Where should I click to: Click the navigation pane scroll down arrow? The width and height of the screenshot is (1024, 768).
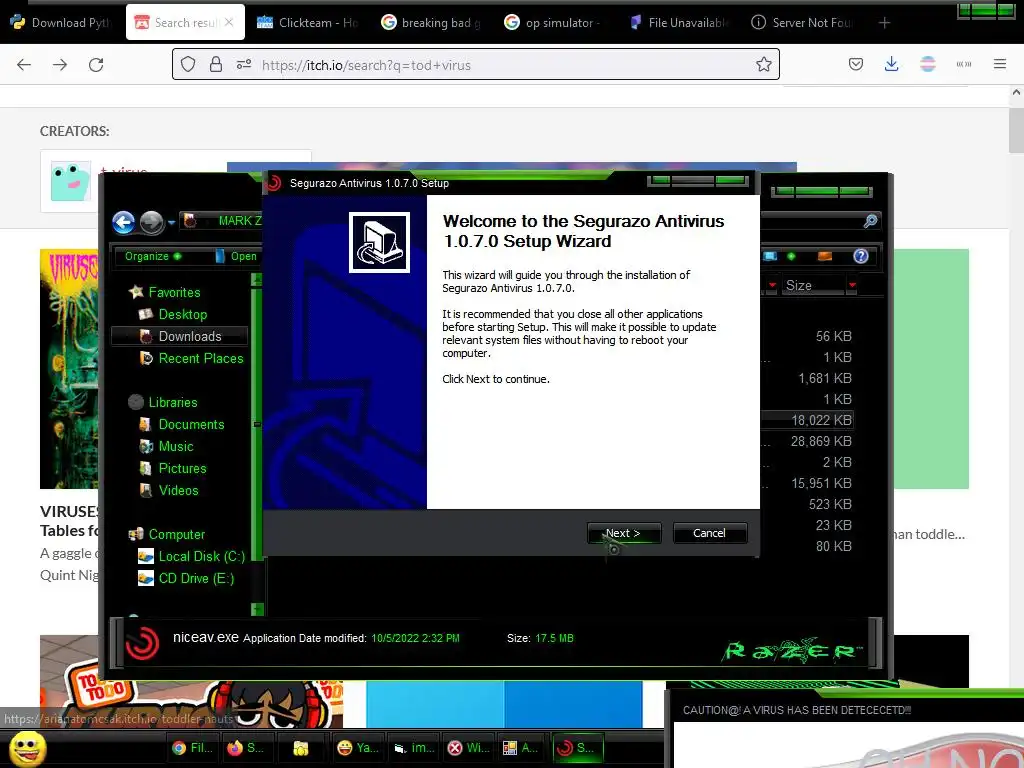257,609
